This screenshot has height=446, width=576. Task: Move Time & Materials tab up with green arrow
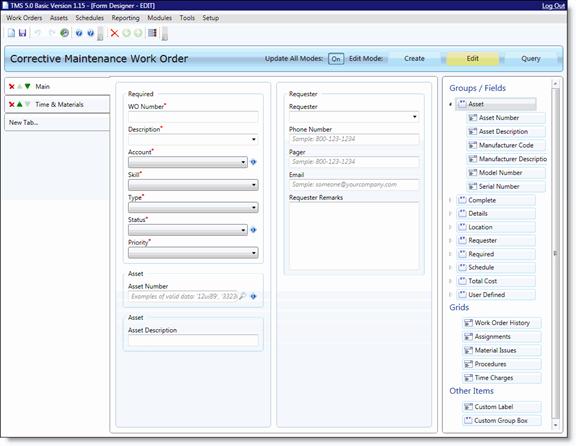19,104
